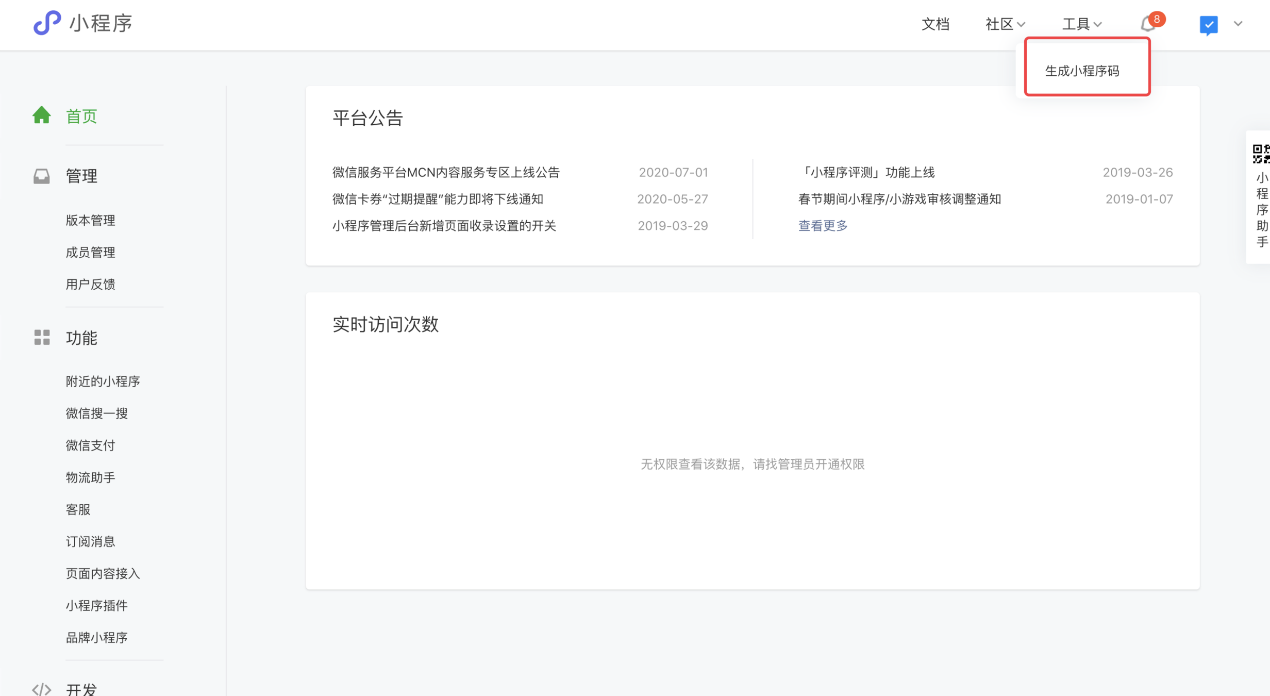Click the 平台公告 heading
Screen dimensions: 1270x696
[x=368, y=118]
